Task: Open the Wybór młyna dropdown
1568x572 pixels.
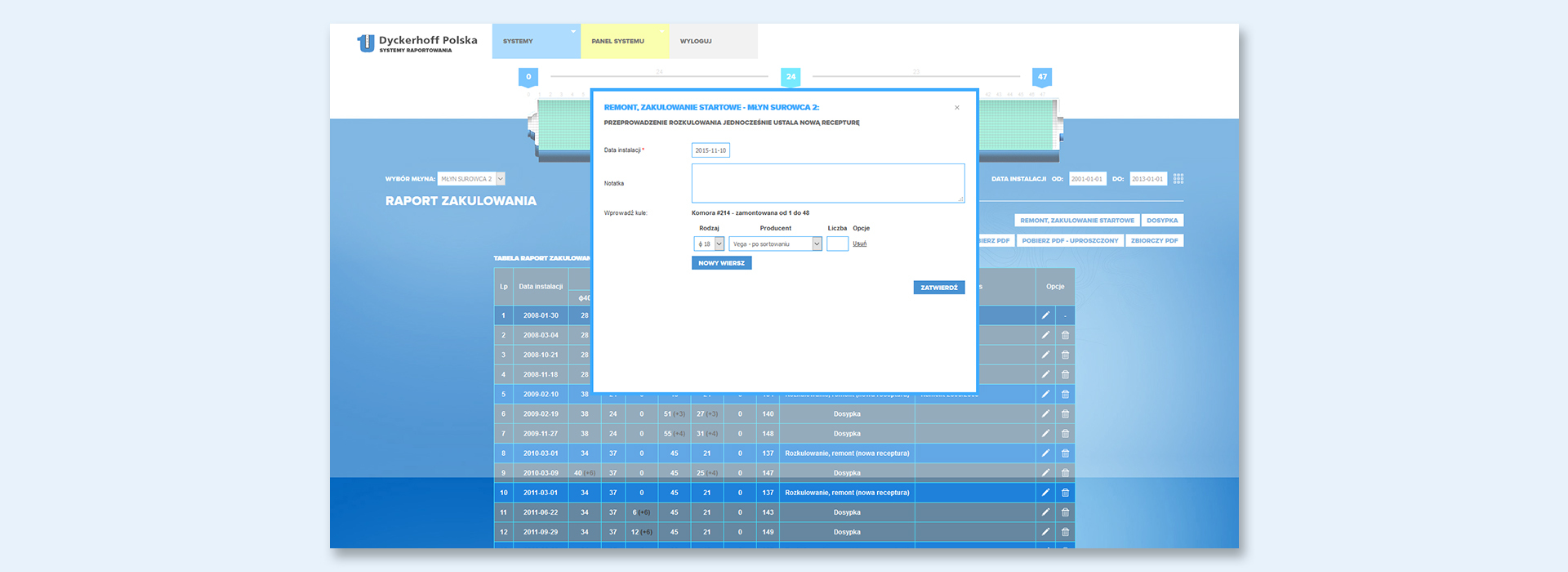Action: (472, 179)
